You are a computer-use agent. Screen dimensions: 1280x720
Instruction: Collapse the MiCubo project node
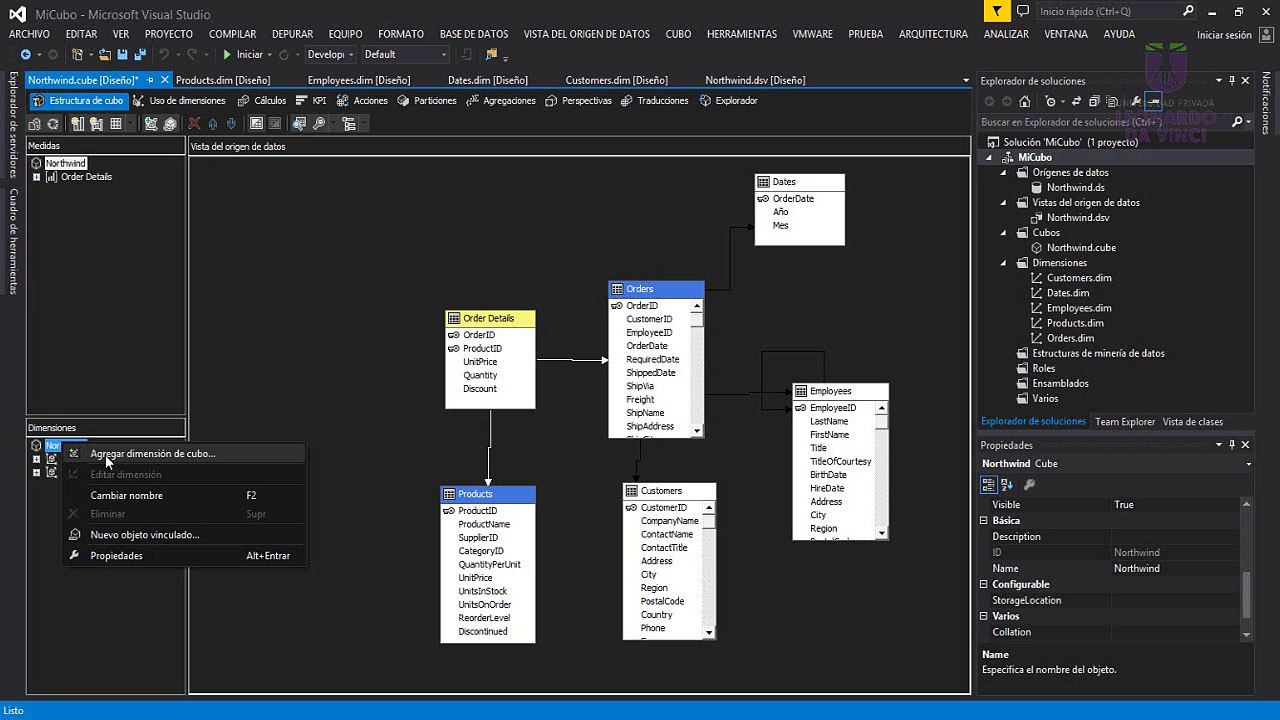pyautogui.click(x=989, y=157)
